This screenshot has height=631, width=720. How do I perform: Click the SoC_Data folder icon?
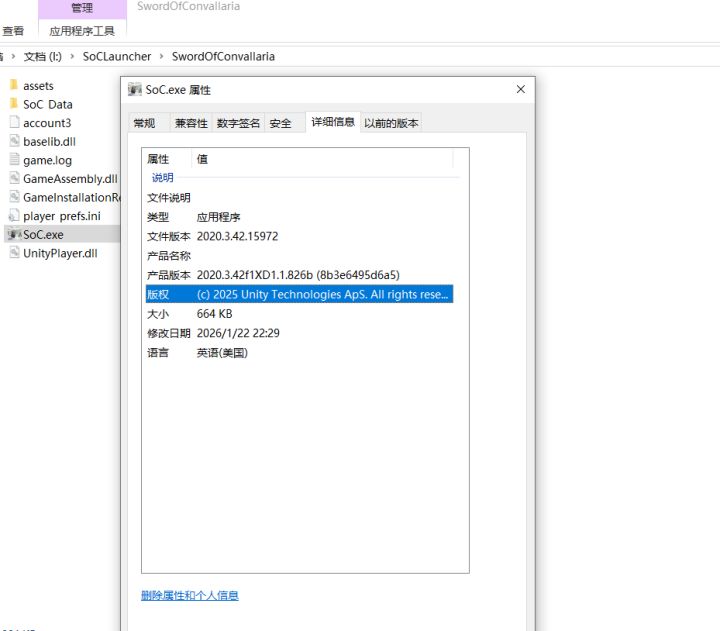14,104
